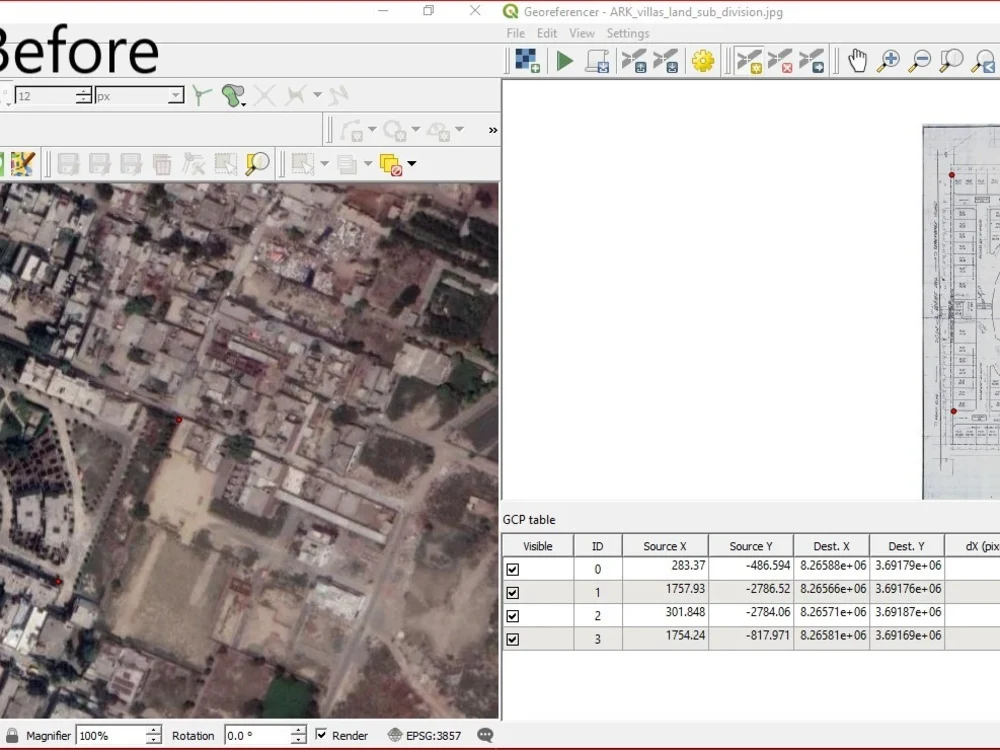1000x750 pixels.
Task: Open the File menu in Georeferencer
Action: [515, 33]
